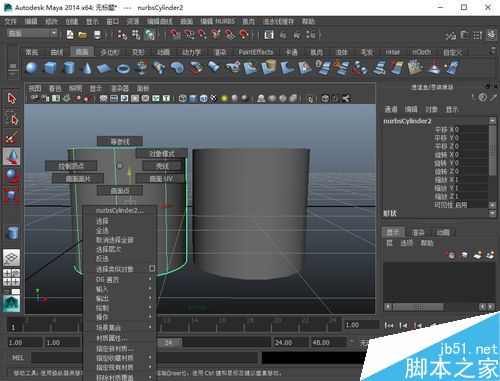Click the layer editor horizontal scrollbar
The width and height of the screenshot is (500, 381).
click(418, 306)
